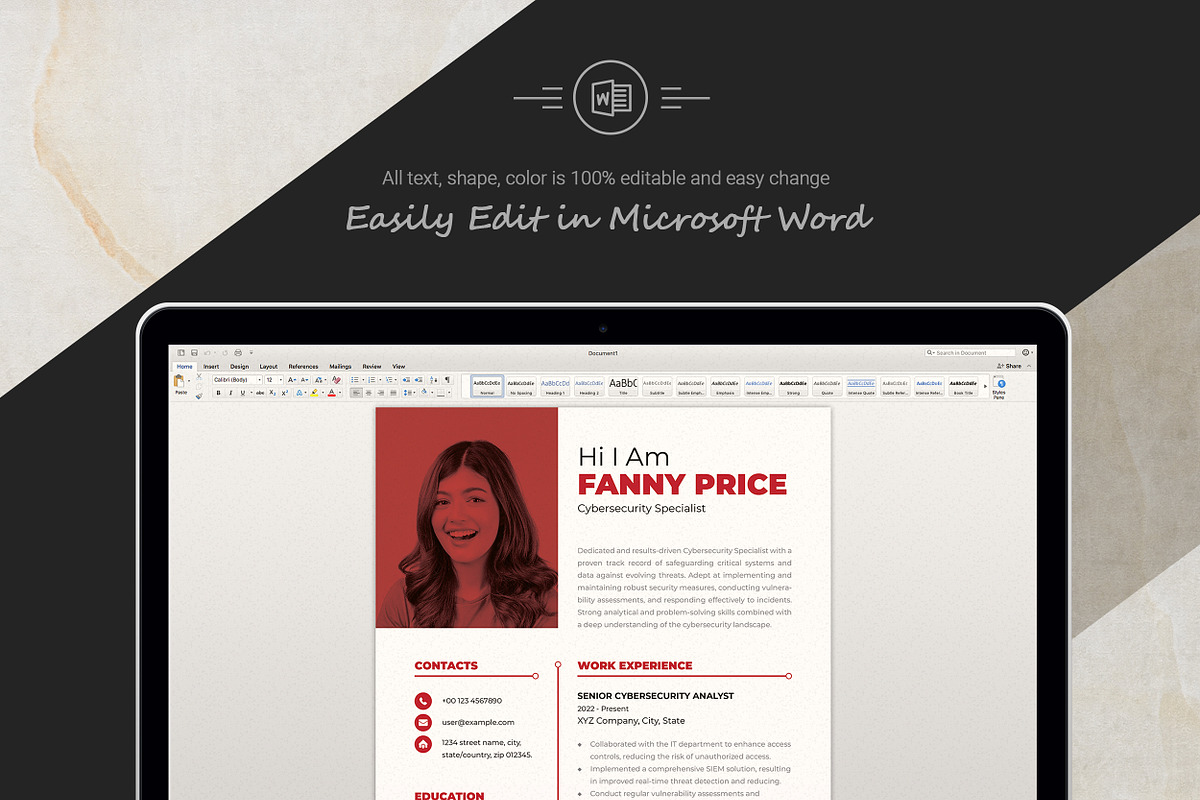Click the Decrease Font Size icon
Image resolution: width=1200 pixels, height=800 pixels.
305,380
